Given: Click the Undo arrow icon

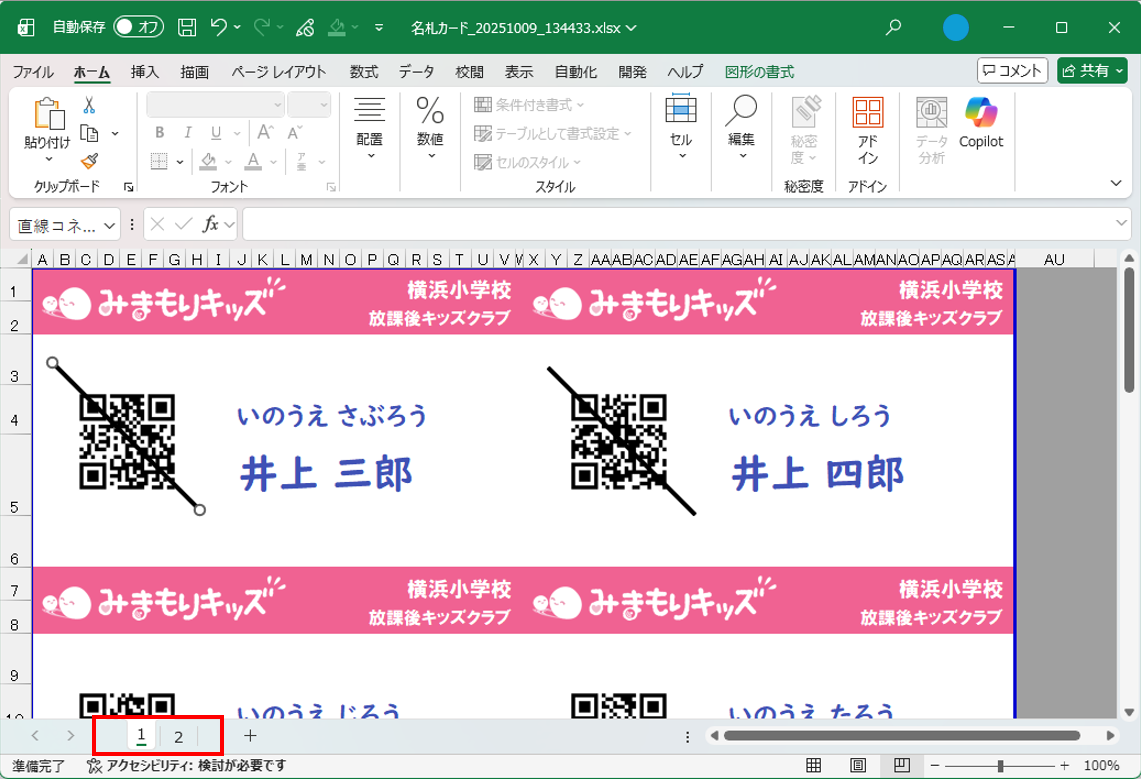Looking at the screenshot, I should [219, 28].
